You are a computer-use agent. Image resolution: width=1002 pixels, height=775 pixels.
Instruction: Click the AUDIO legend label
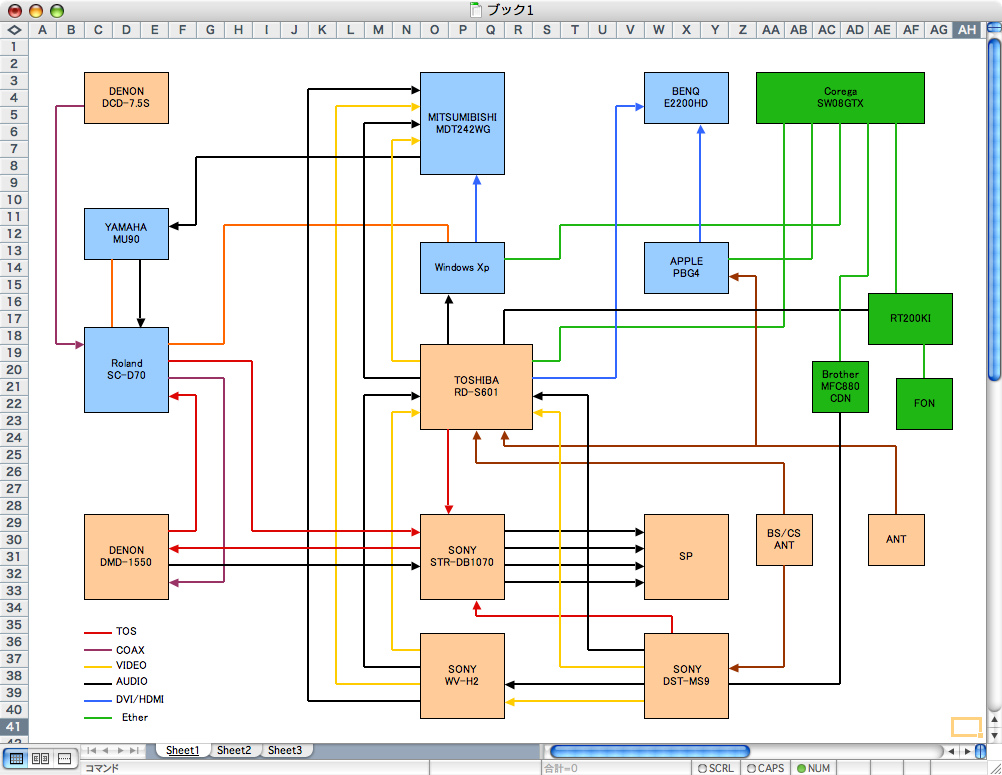132,682
